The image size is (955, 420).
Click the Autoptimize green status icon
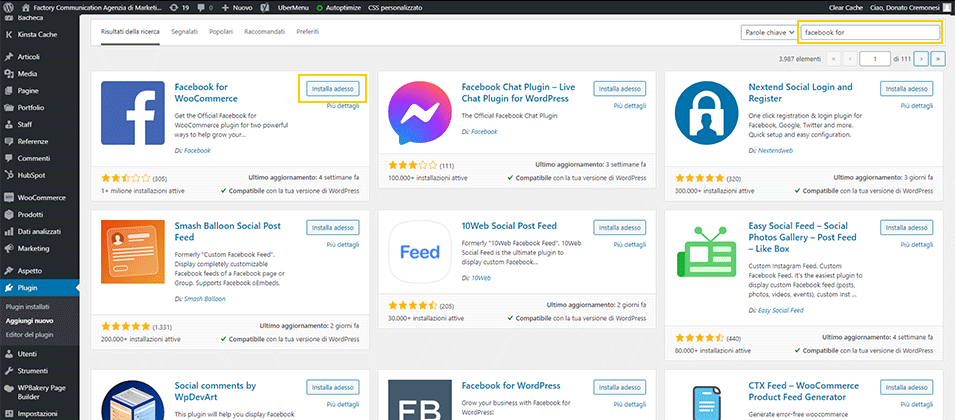tap(320, 8)
